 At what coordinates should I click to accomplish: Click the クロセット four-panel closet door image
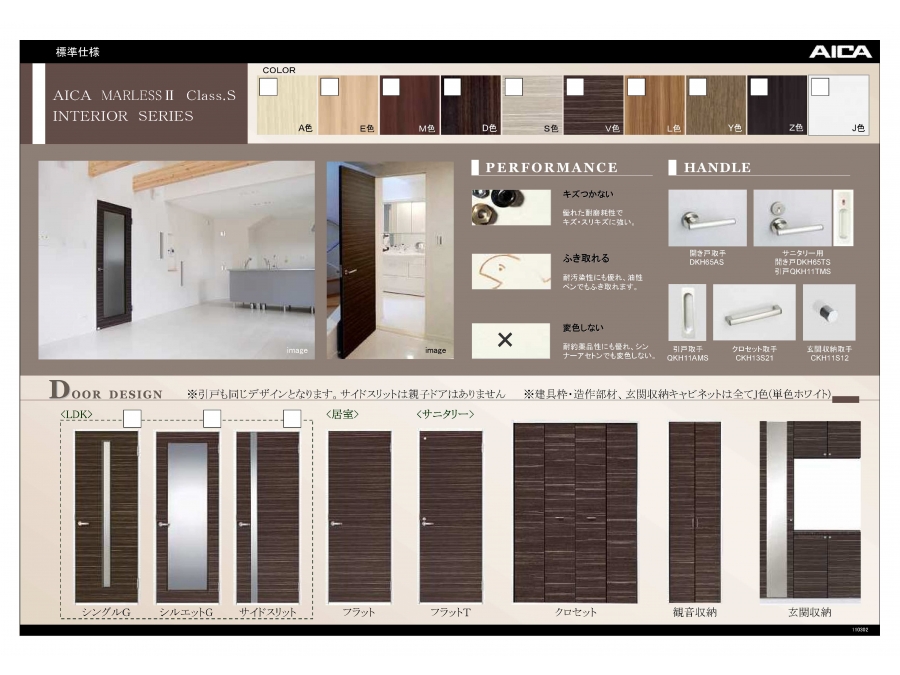click(575, 513)
